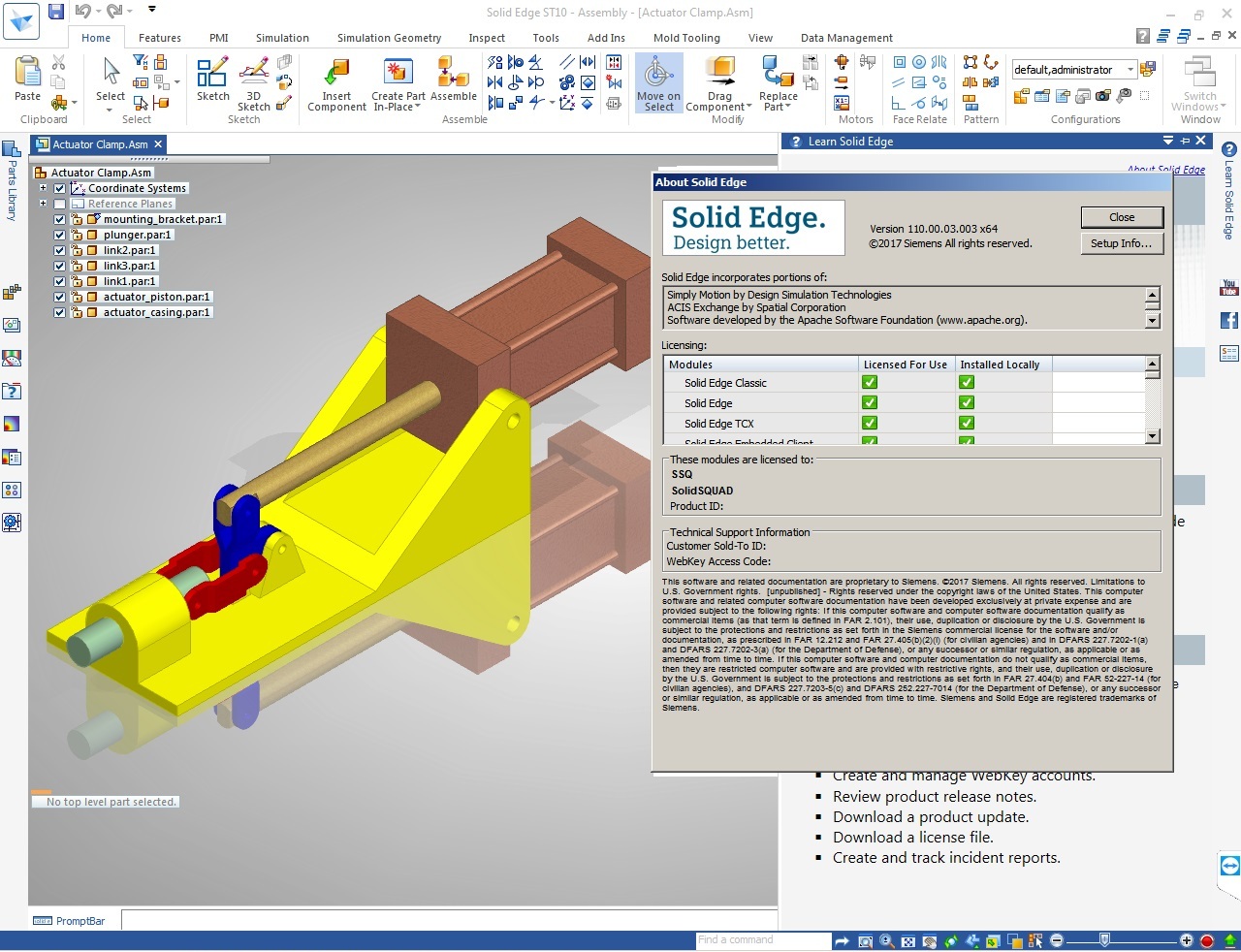1241x952 pixels.
Task: Toggle Reference Planes checkbox
Action: tap(60, 204)
